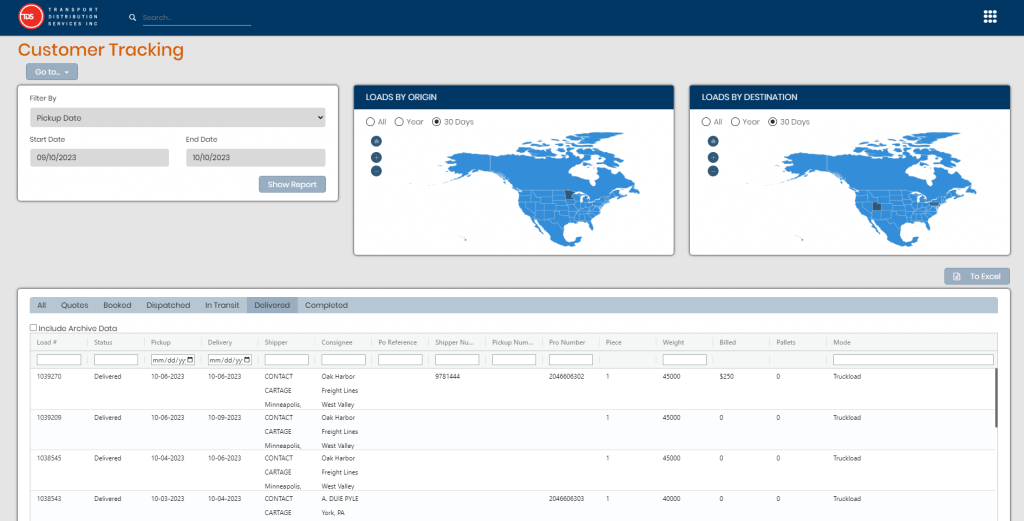1024x521 pixels.
Task: Select load number 1038545
Action: 48,458
